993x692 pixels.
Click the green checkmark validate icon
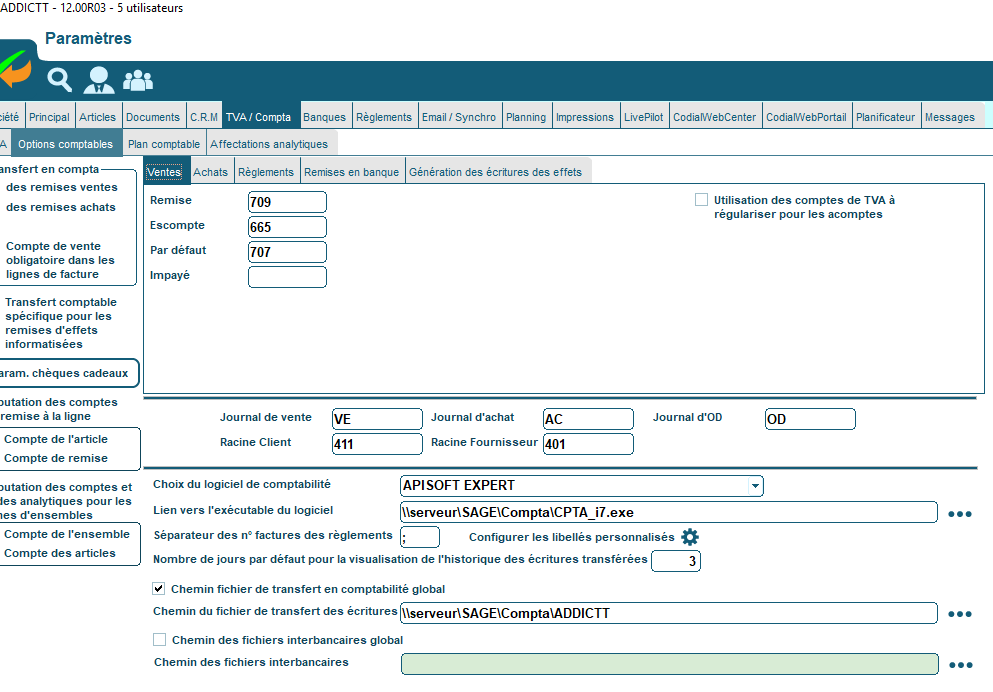pyautogui.click(x=15, y=70)
